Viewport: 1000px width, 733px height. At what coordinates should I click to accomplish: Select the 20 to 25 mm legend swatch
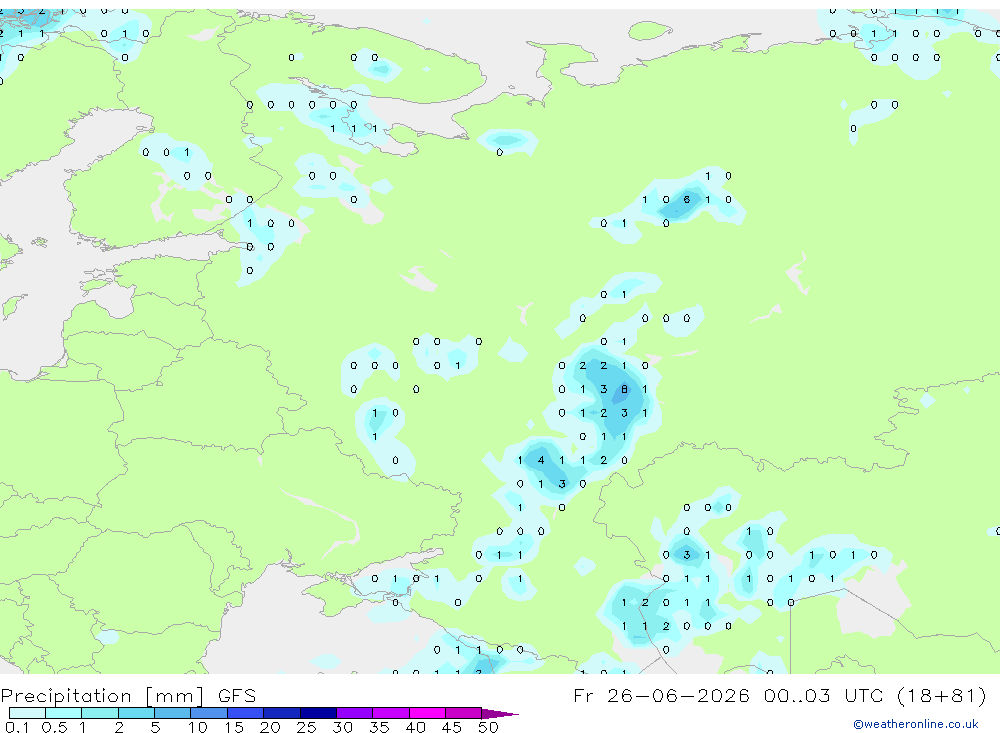[x=281, y=713]
